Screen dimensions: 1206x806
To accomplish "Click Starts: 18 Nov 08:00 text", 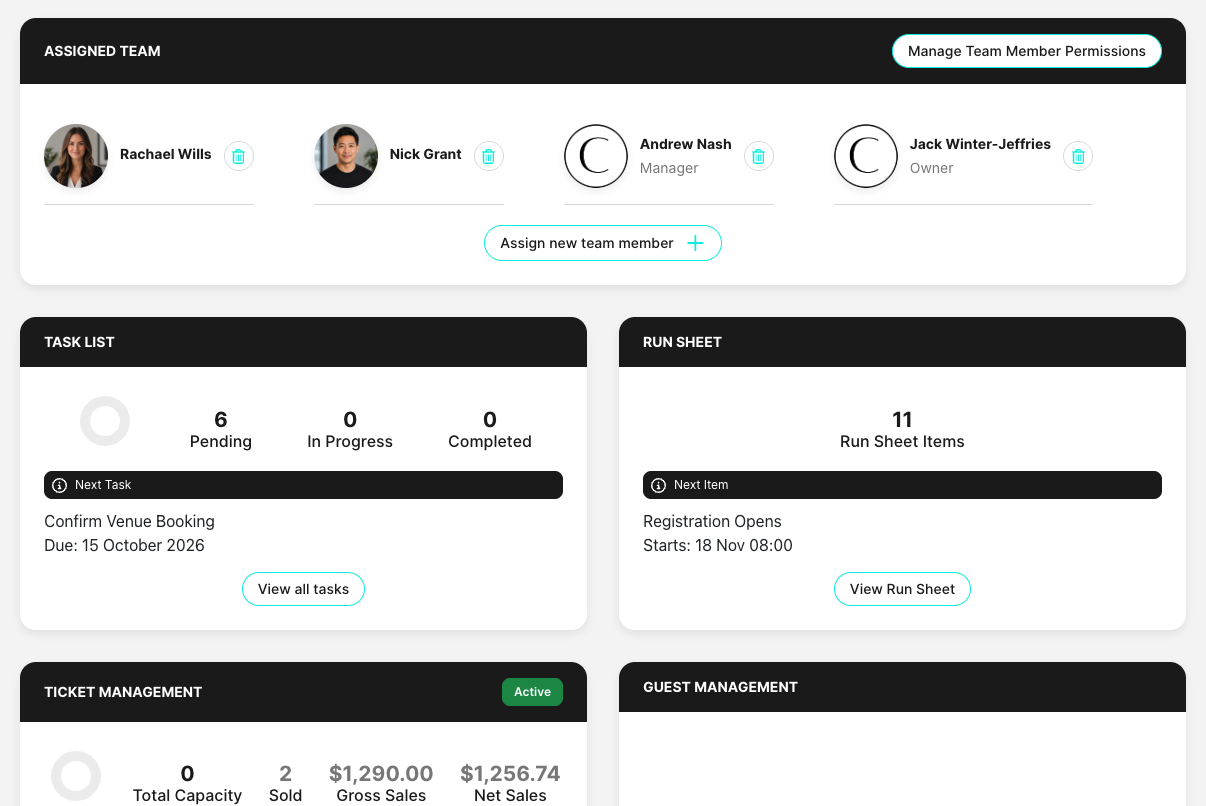I will [718, 545].
